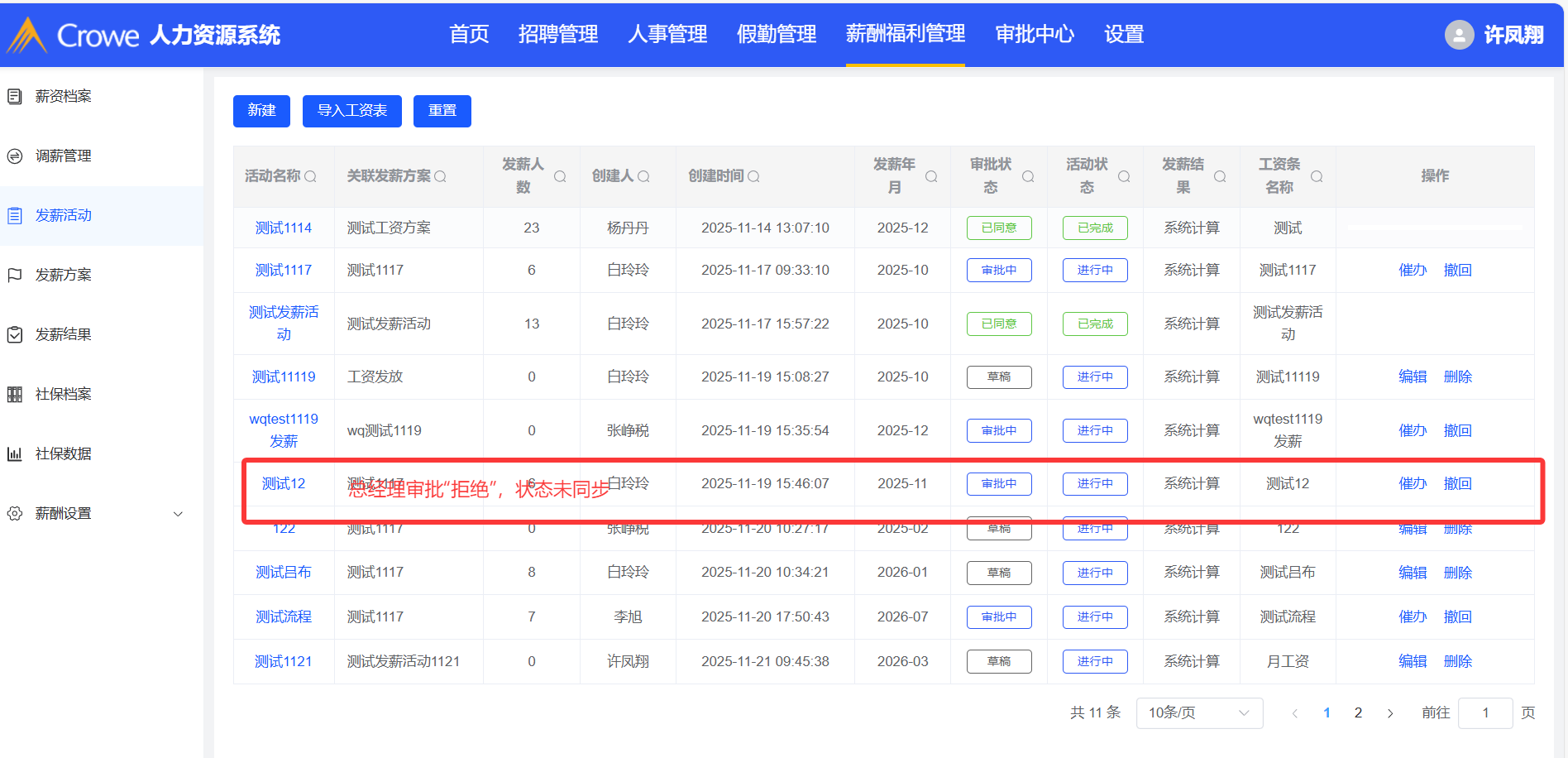This screenshot has width=1568, height=758.
Task: Open the 测试1114 activity link
Action: click(x=283, y=228)
